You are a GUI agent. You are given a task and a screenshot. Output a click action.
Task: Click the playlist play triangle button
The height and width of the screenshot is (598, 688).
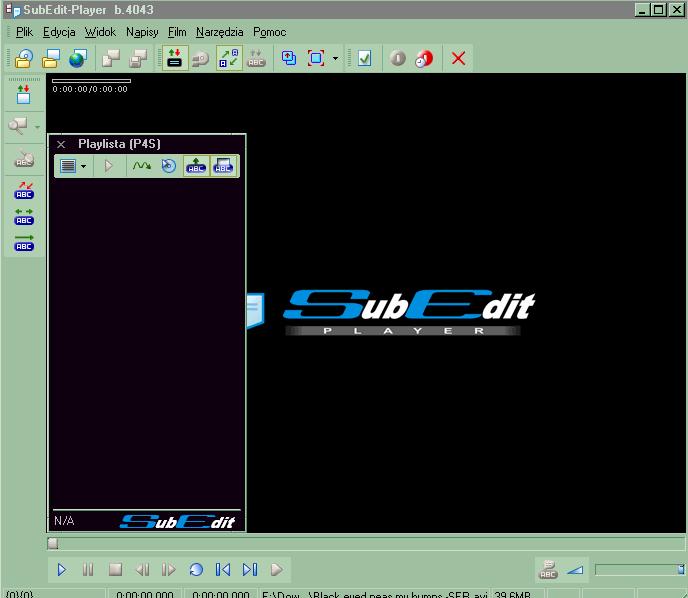click(108, 166)
